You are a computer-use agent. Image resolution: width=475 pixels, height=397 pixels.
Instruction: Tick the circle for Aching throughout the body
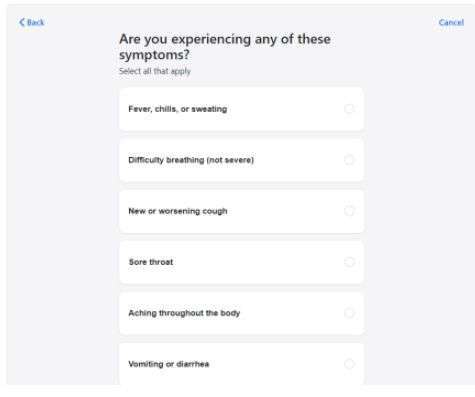pyautogui.click(x=349, y=313)
